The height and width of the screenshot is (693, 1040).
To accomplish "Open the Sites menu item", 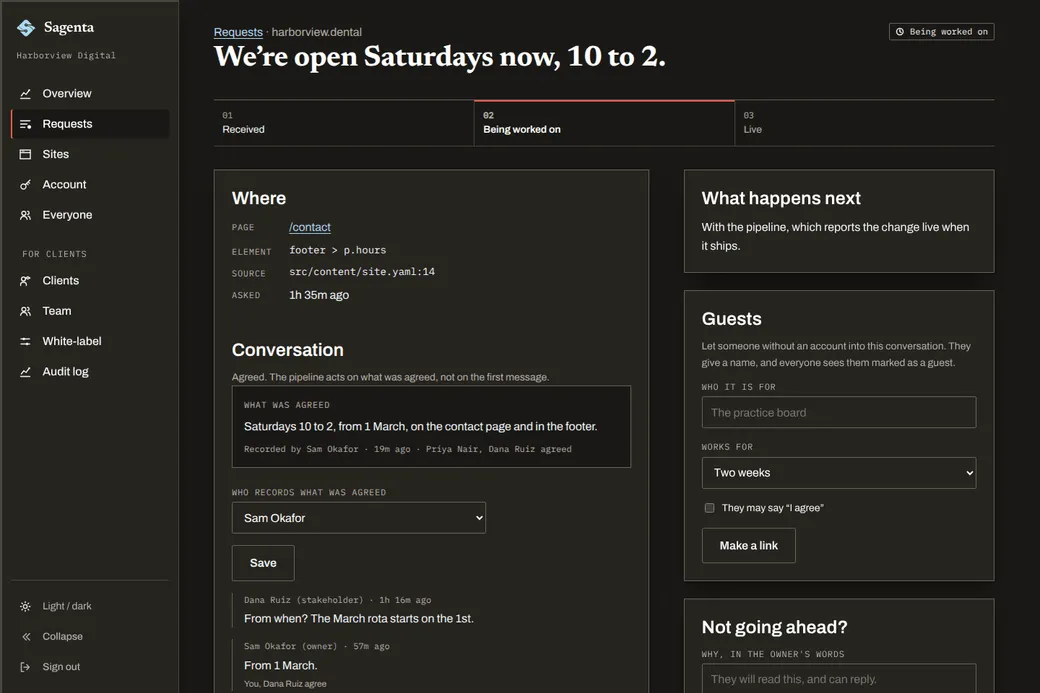I will (x=90, y=155).
